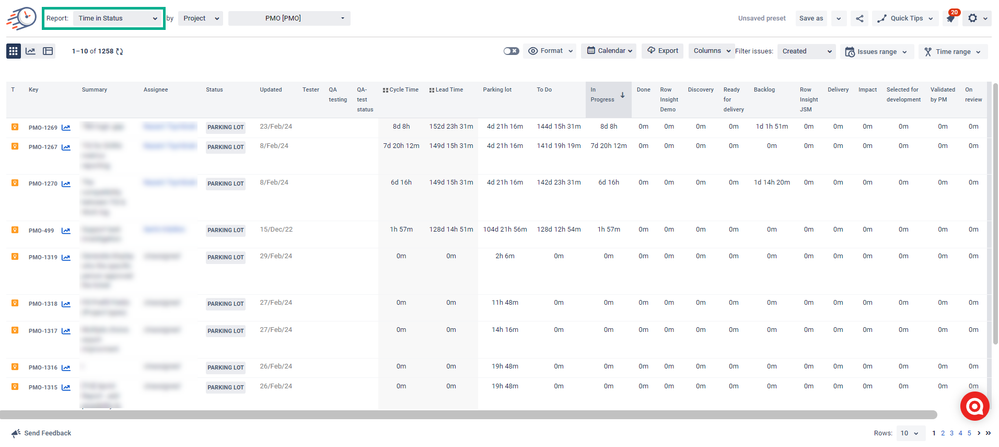This screenshot has height=447, width=999.
Task: Toggle the switch beside Format
Action: [511, 51]
